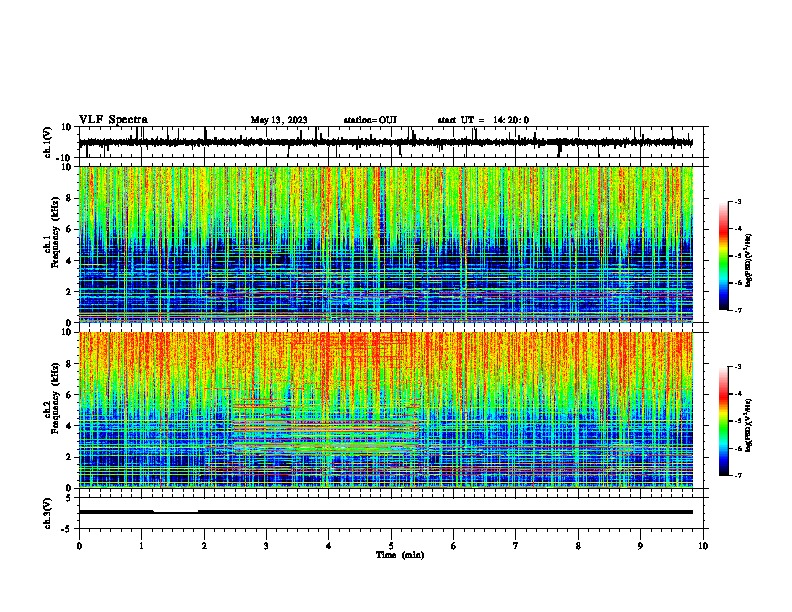The height and width of the screenshot is (612, 792).
Task: Click the 'station=OUJ' label
Action: pyautogui.click(x=370, y=120)
